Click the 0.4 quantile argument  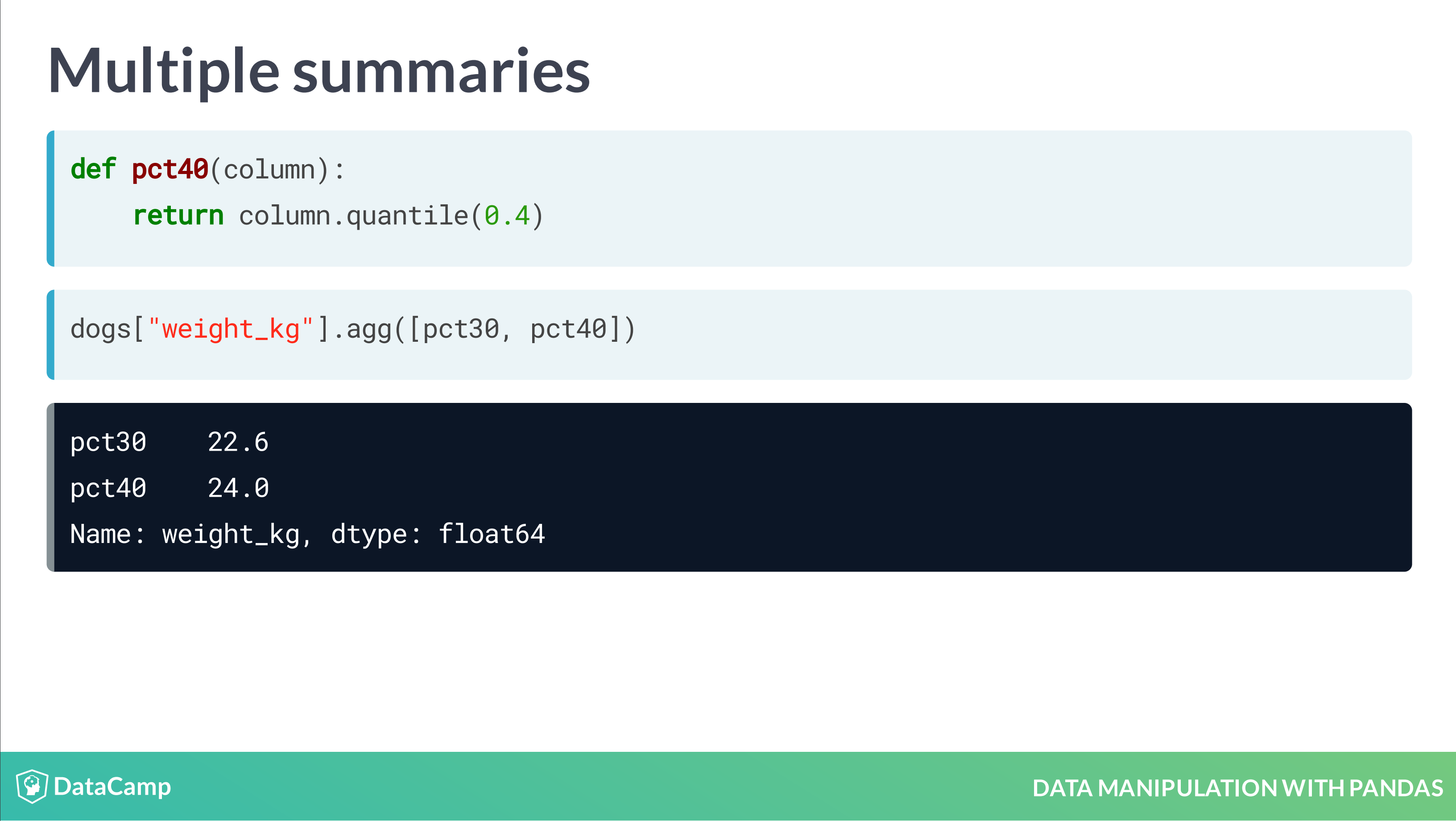pos(507,216)
